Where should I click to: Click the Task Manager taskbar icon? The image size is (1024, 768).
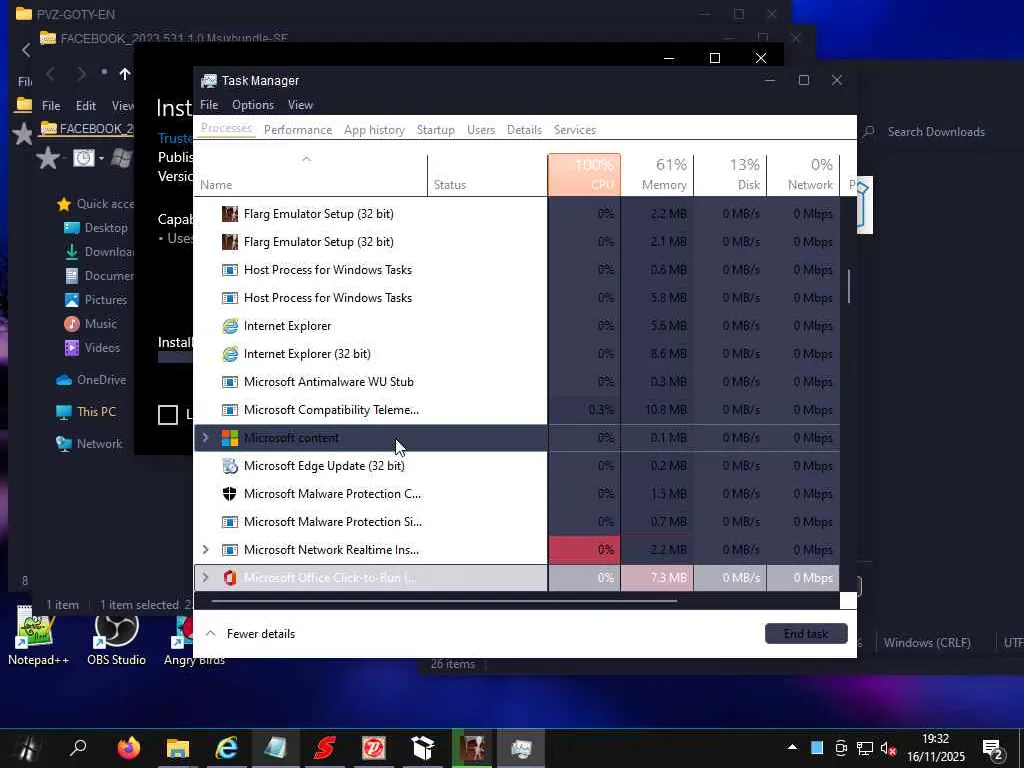pyautogui.click(x=520, y=748)
